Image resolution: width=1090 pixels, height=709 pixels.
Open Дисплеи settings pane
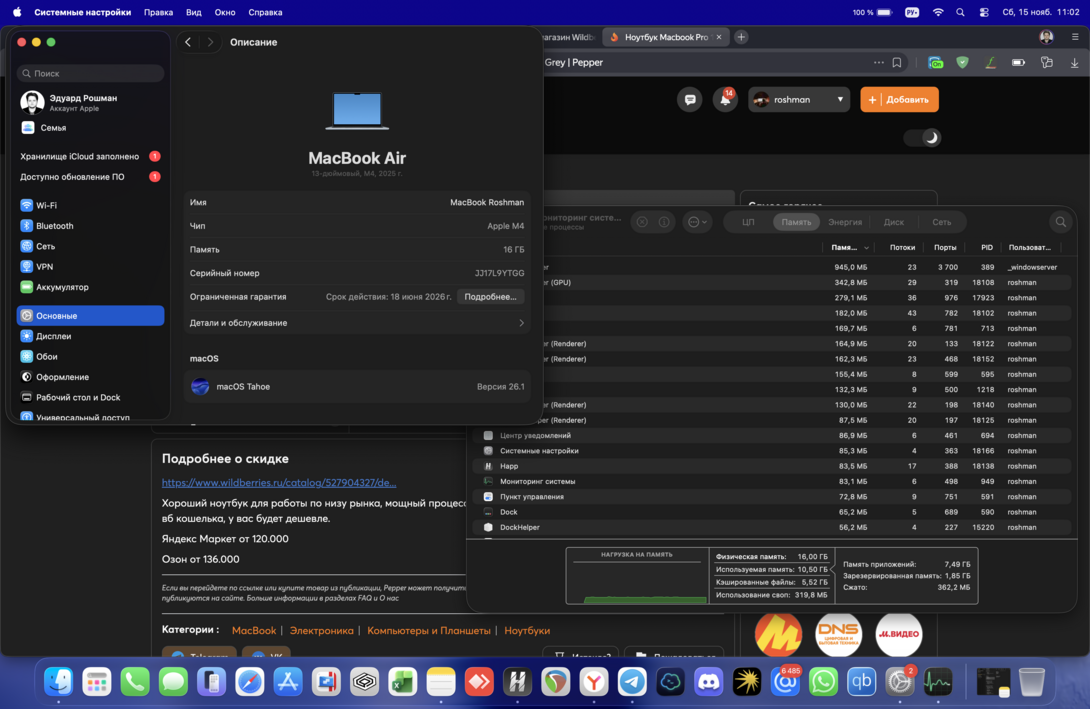pos(90,336)
